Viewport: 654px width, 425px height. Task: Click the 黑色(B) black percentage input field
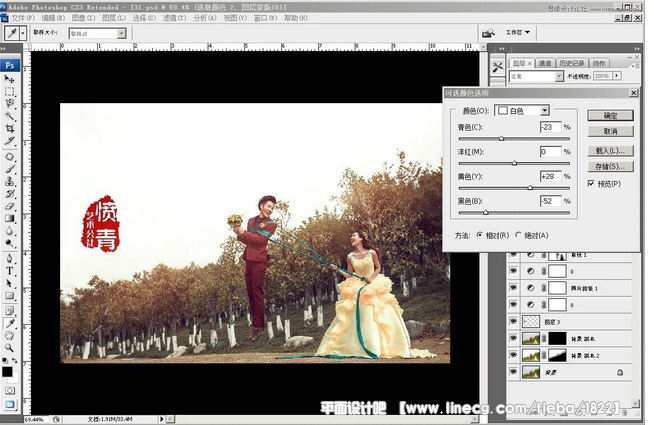tap(551, 201)
